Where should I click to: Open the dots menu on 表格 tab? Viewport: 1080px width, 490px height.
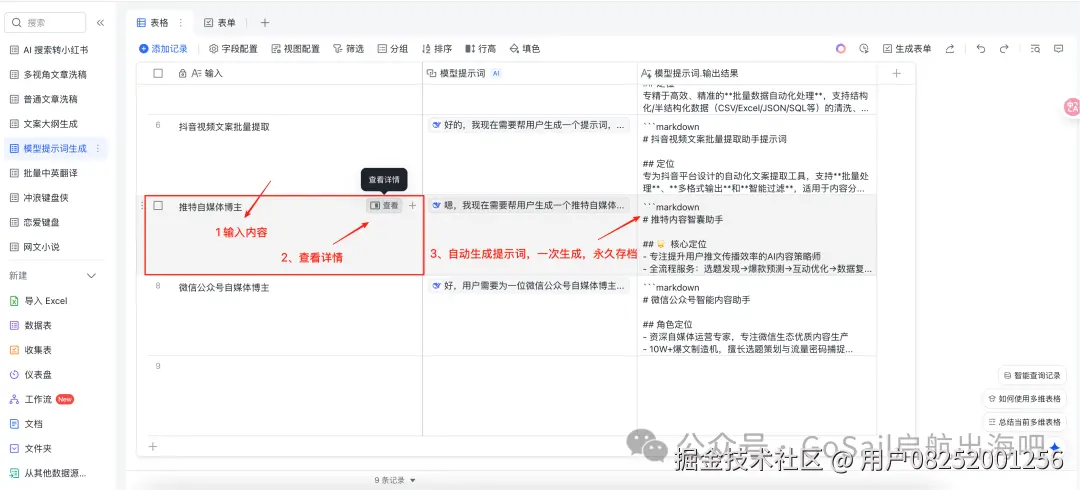[x=181, y=23]
